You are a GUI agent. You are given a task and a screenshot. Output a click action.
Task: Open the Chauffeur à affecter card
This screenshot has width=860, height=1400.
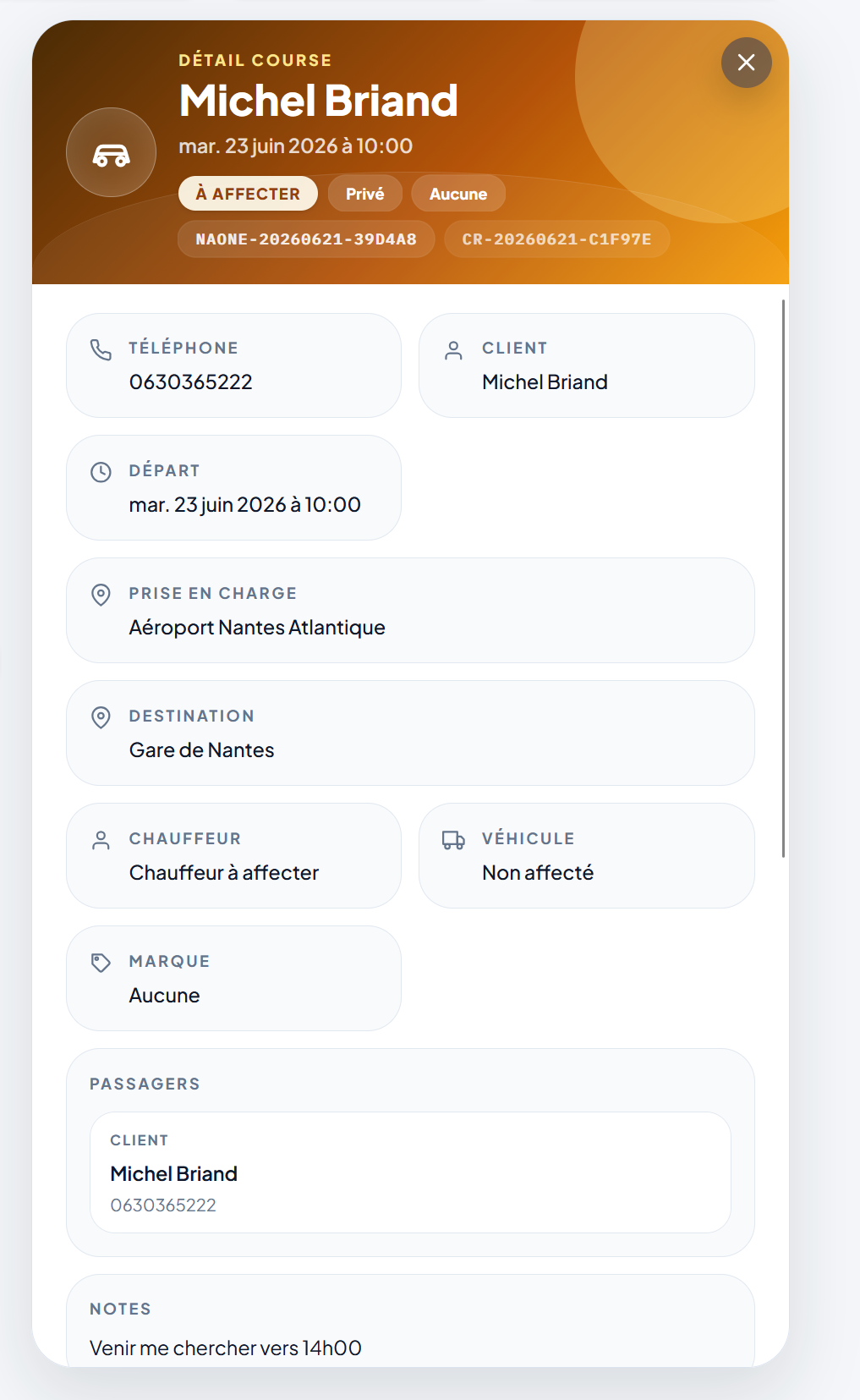click(233, 855)
